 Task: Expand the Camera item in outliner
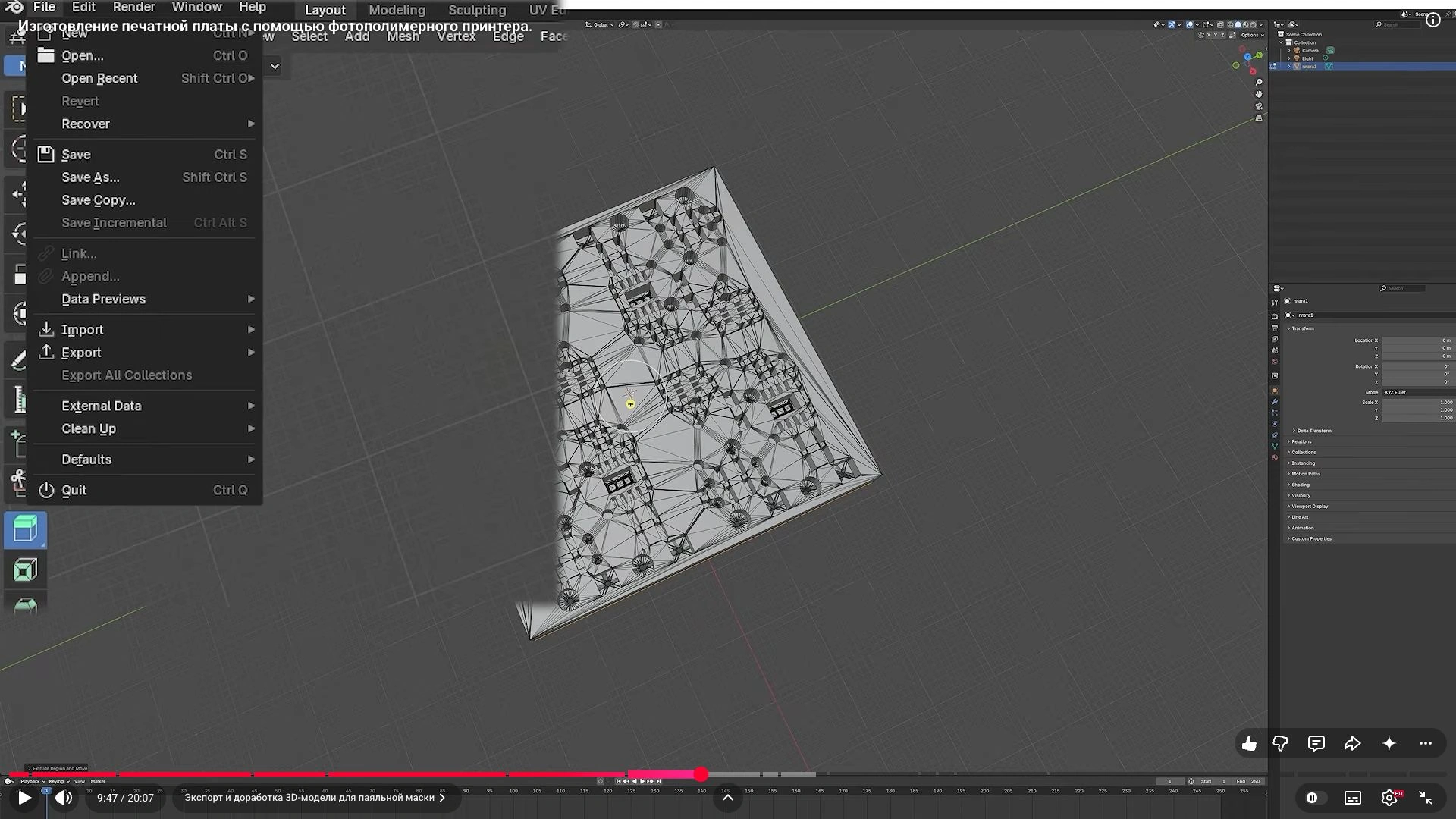pyautogui.click(x=1288, y=51)
